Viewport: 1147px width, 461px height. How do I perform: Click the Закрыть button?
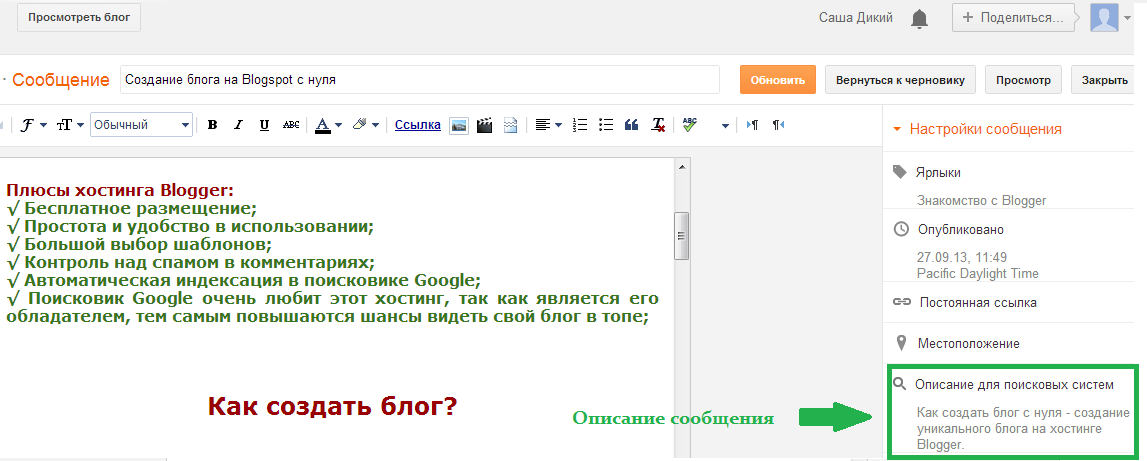pyautogui.click(x=1105, y=80)
